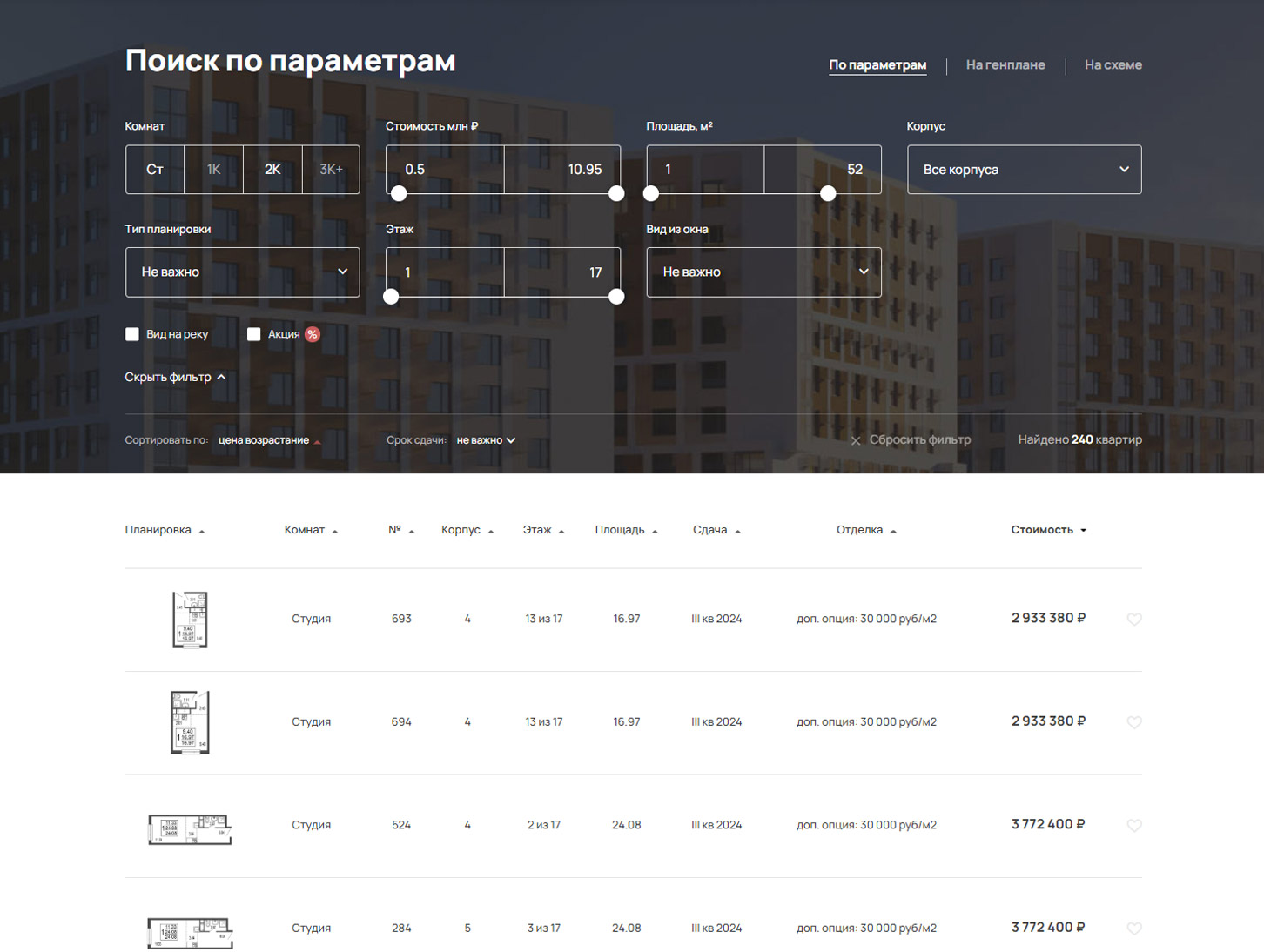
Task: Click the maximum price slider handle
Action: pyautogui.click(x=616, y=193)
